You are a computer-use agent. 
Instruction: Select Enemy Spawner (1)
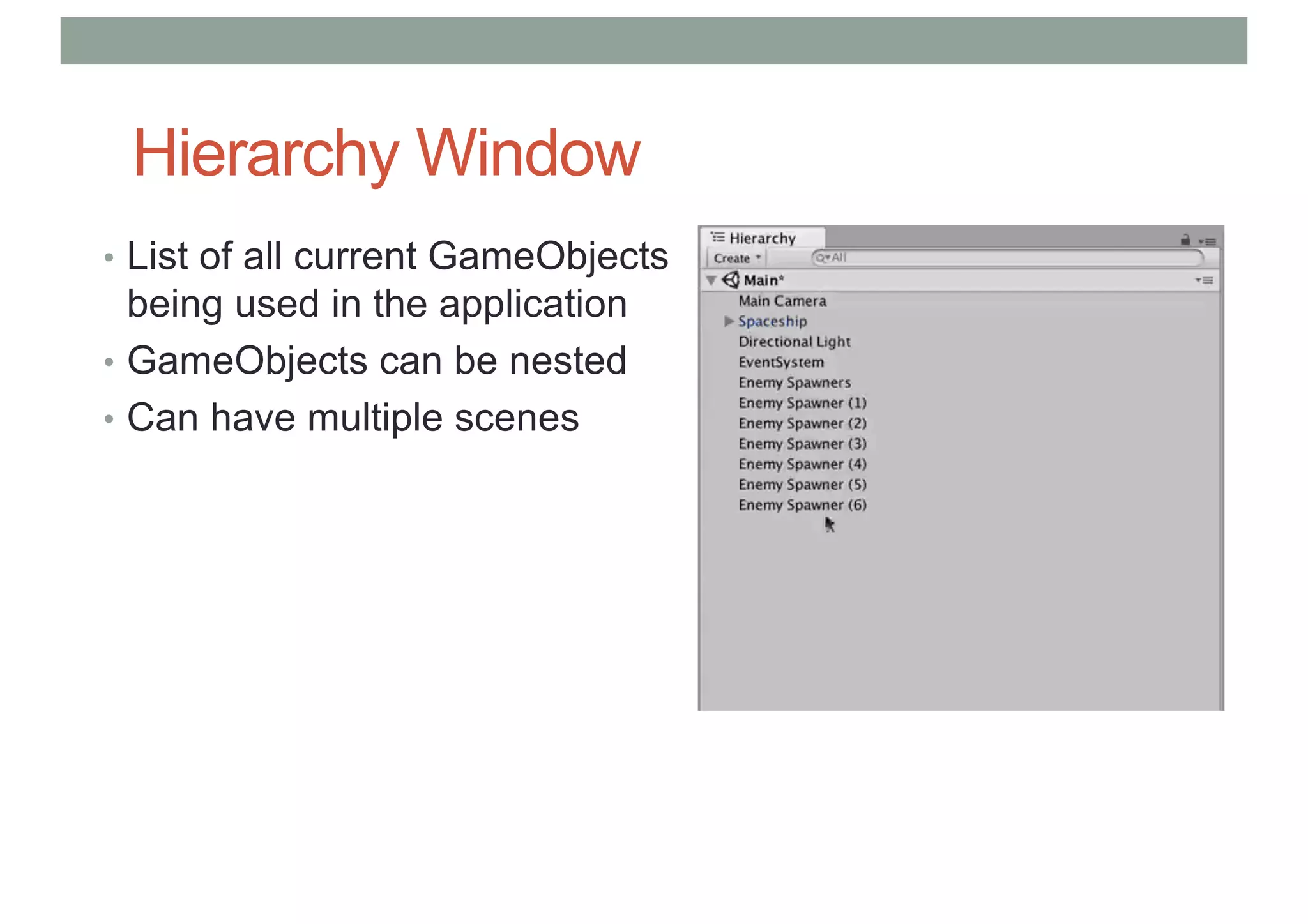tap(802, 403)
